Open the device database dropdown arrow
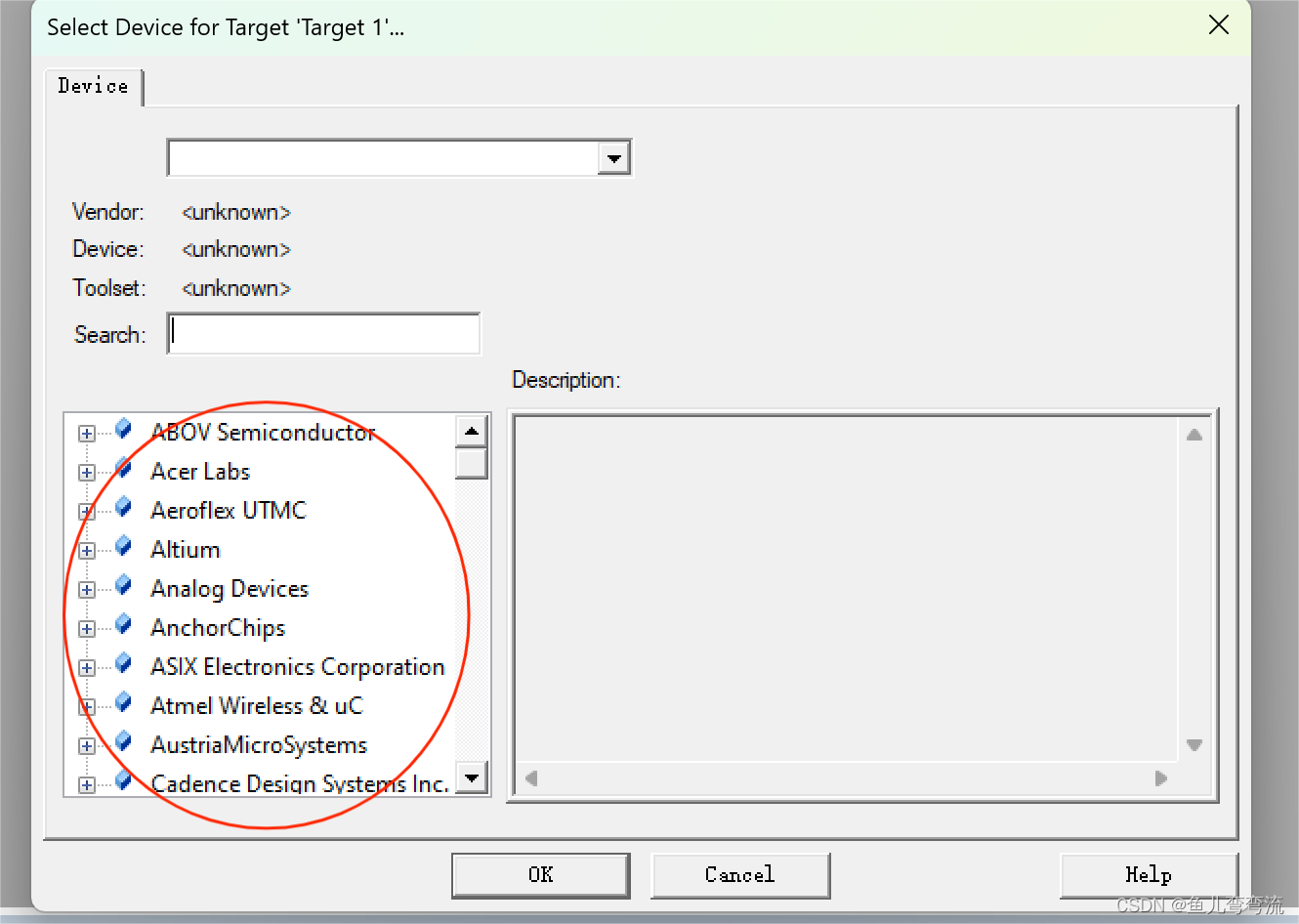The width and height of the screenshot is (1299, 924). pyautogui.click(x=613, y=158)
